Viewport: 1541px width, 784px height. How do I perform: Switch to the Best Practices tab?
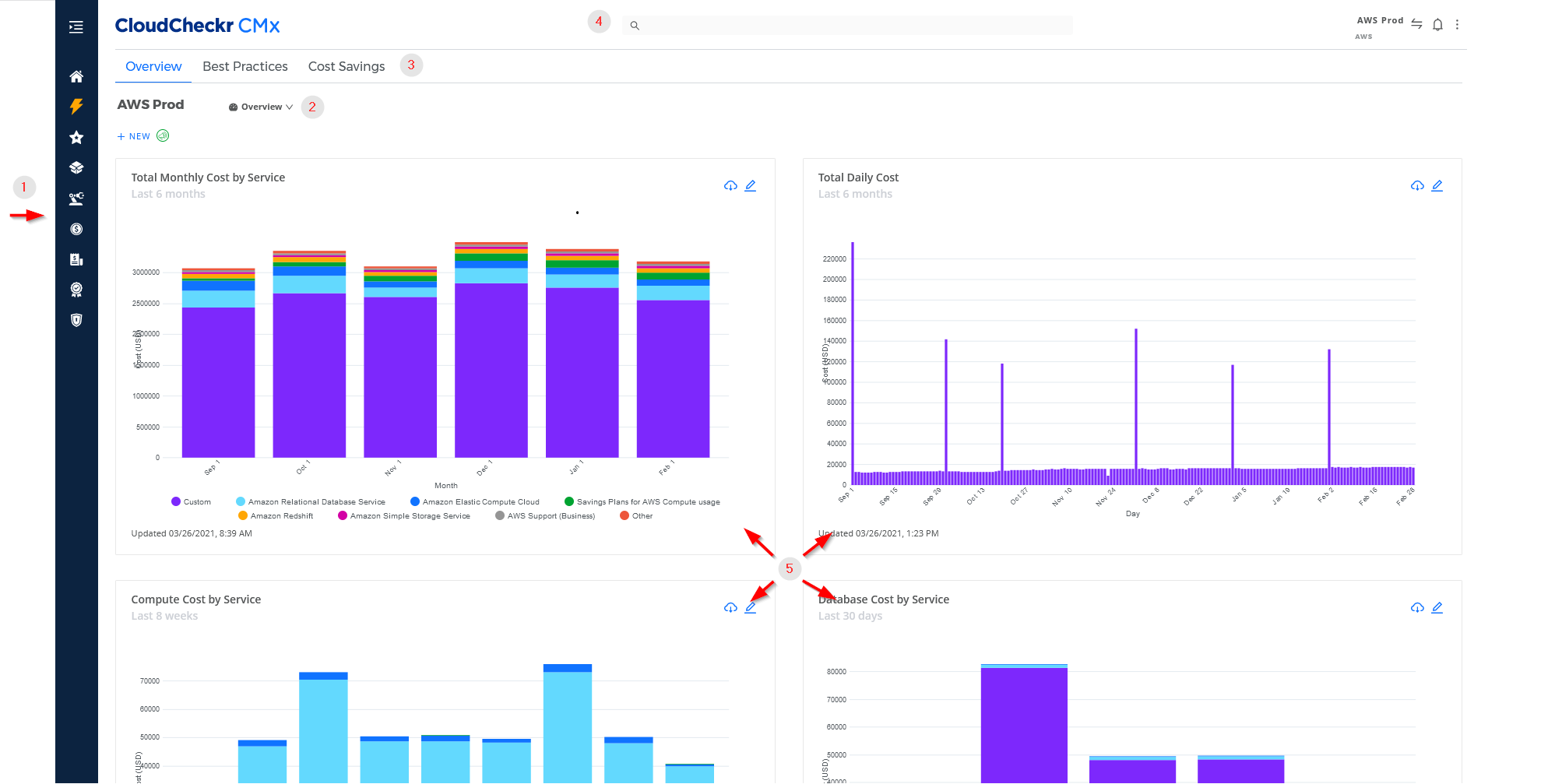pos(245,66)
